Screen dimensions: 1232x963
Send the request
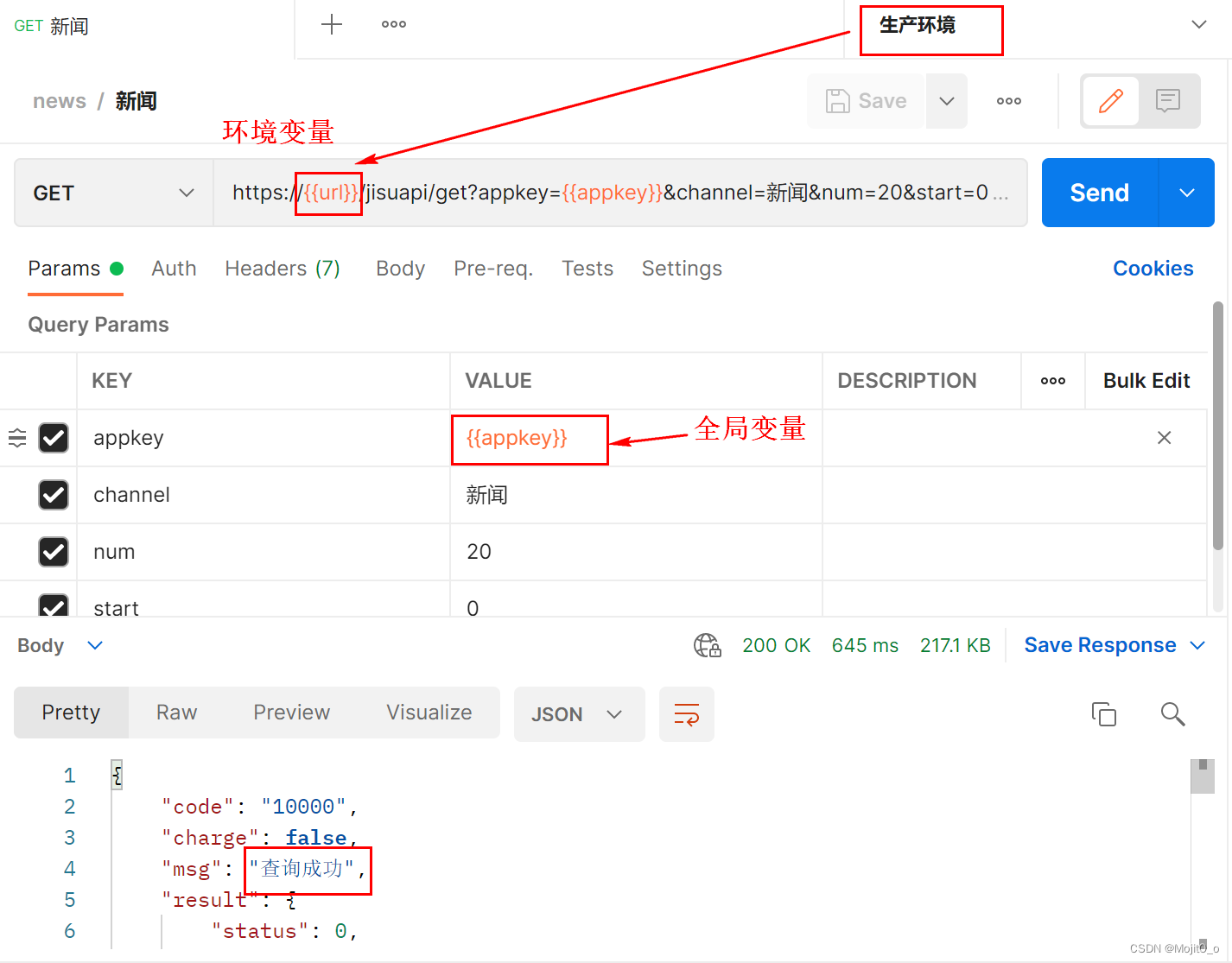(x=1099, y=193)
